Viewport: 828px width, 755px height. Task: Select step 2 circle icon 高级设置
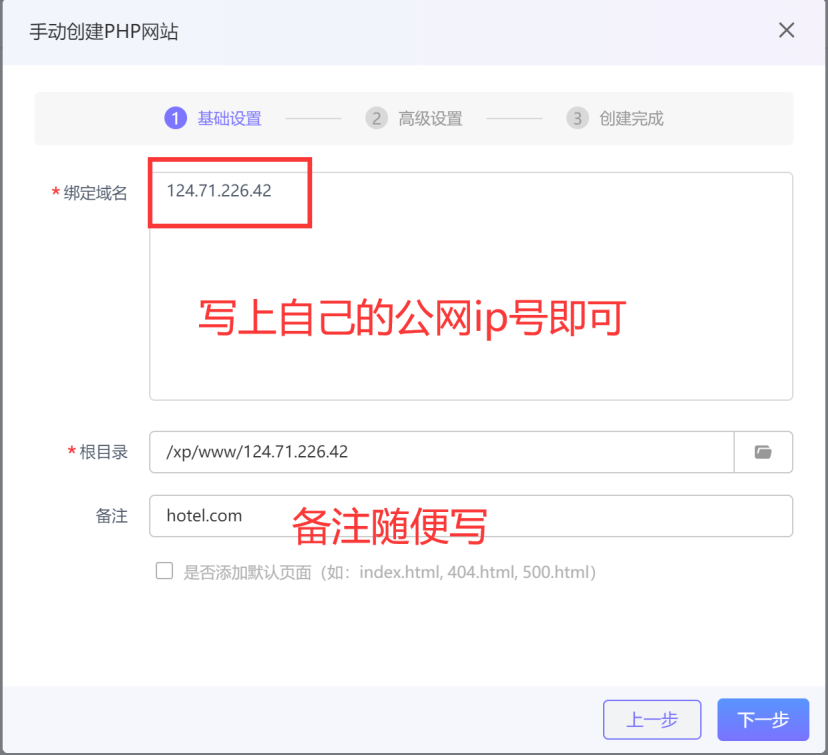377,118
